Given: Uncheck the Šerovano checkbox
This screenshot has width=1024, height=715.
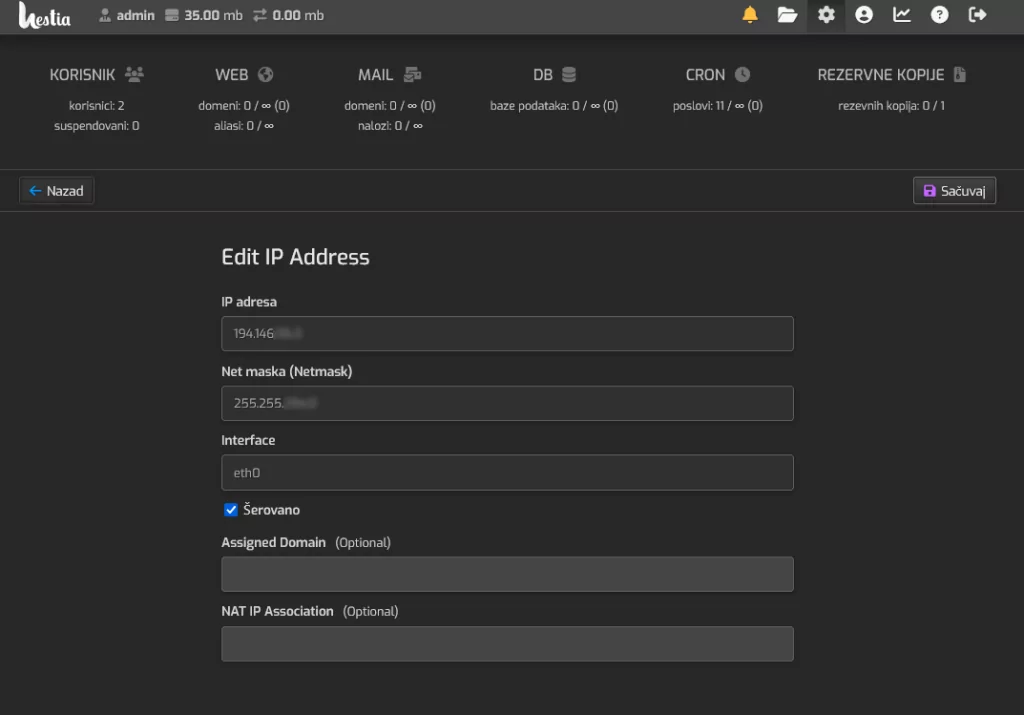Looking at the screenshot, I should tap(231, 510).
